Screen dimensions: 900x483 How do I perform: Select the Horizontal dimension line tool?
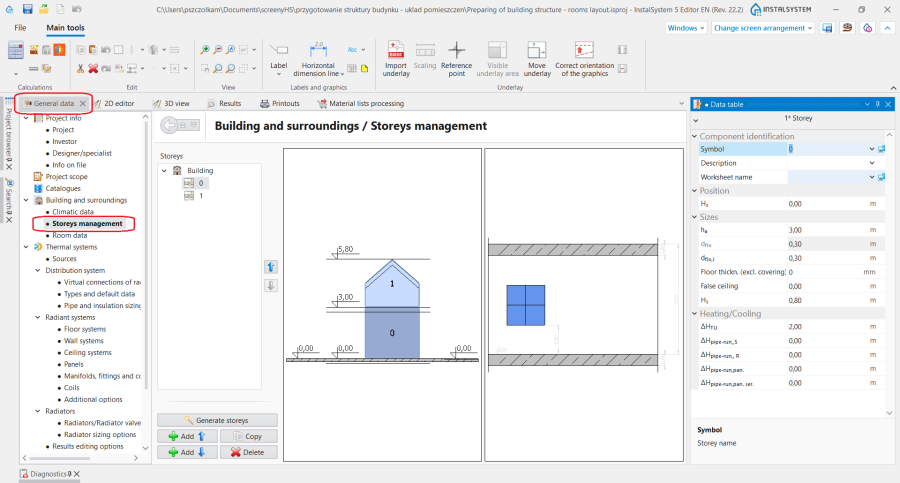(318, 59)
